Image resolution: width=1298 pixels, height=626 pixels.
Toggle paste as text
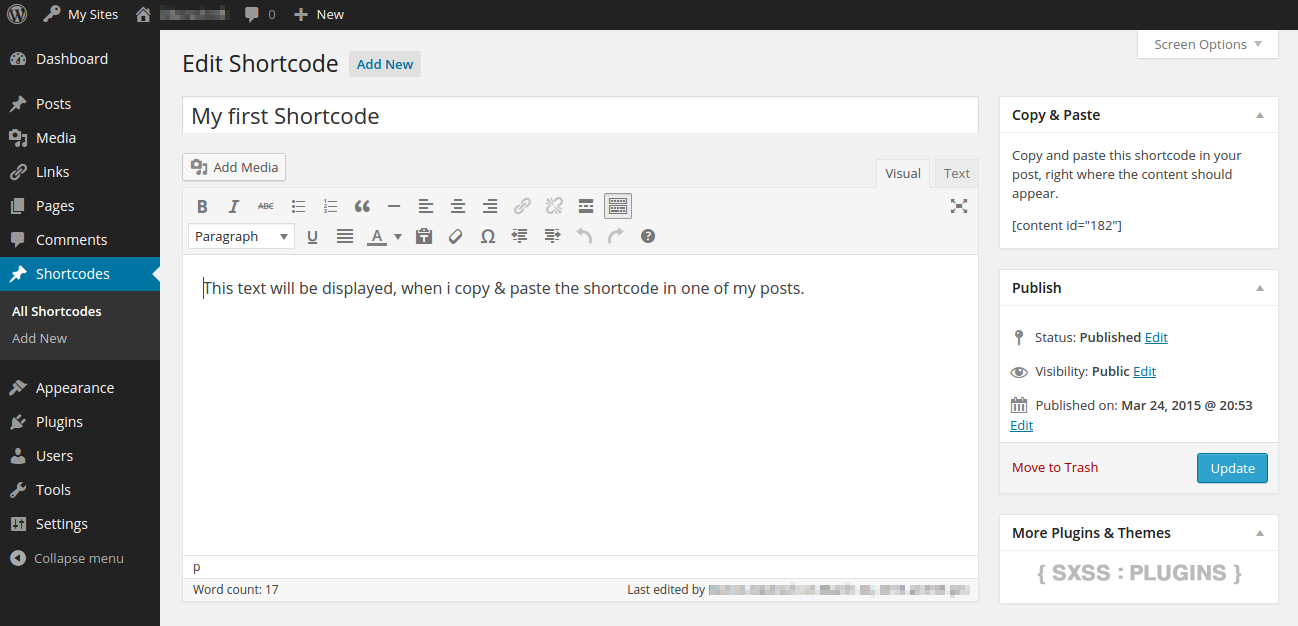click(424, 236)
